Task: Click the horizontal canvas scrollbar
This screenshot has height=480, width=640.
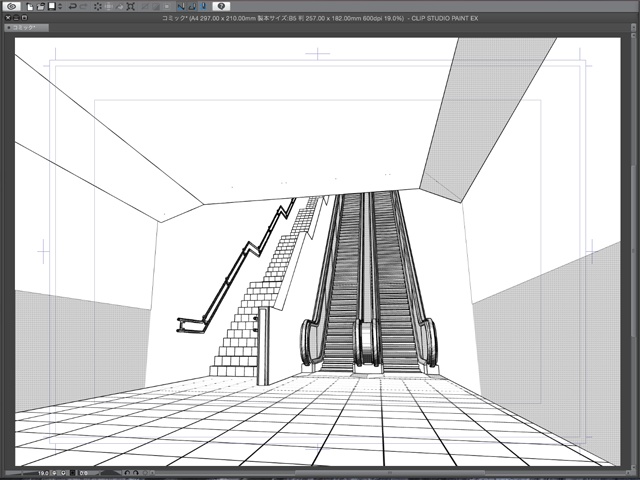Action: 388,473
